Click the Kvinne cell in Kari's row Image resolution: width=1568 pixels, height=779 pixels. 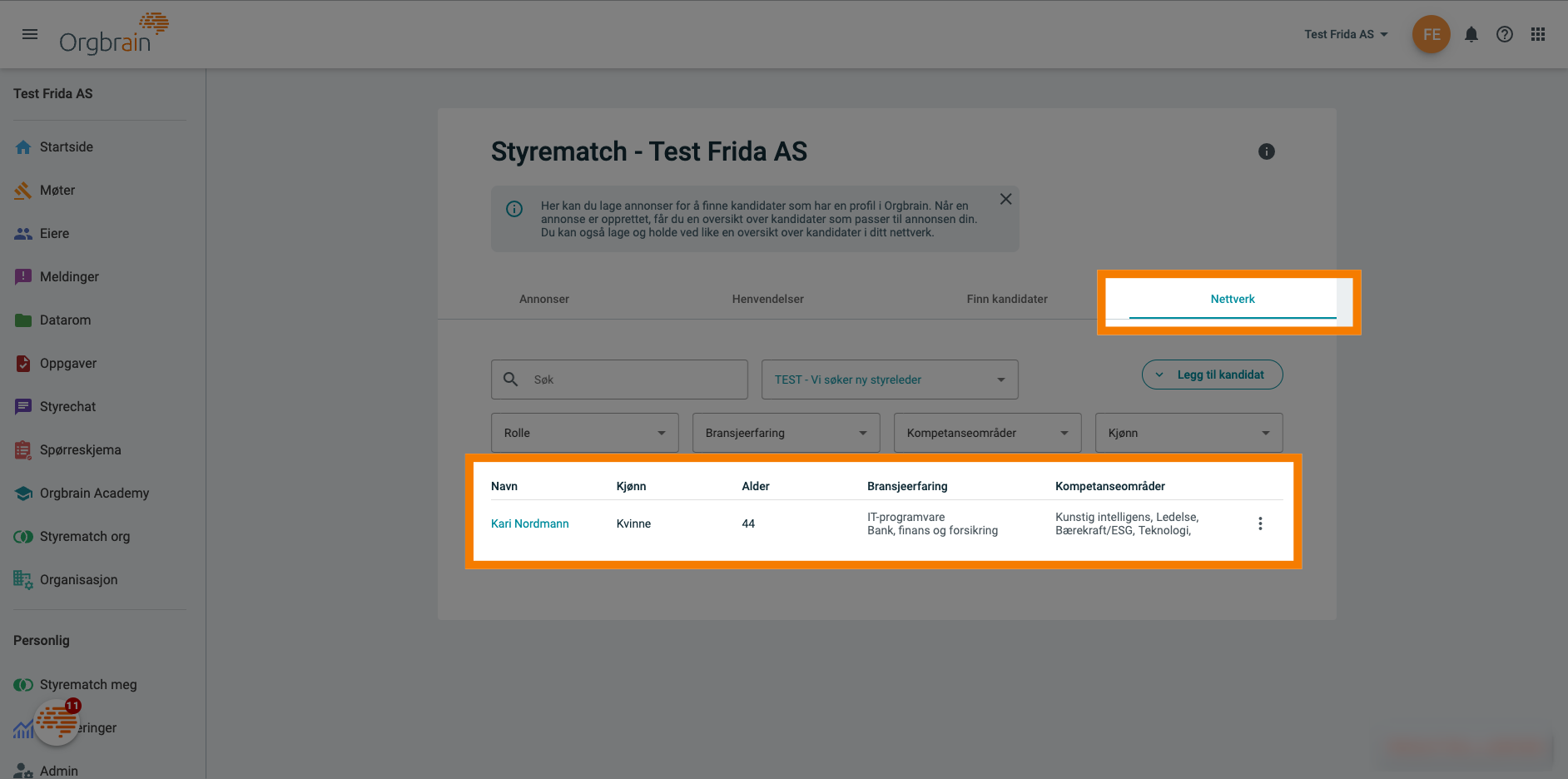[x=634, y=523]
